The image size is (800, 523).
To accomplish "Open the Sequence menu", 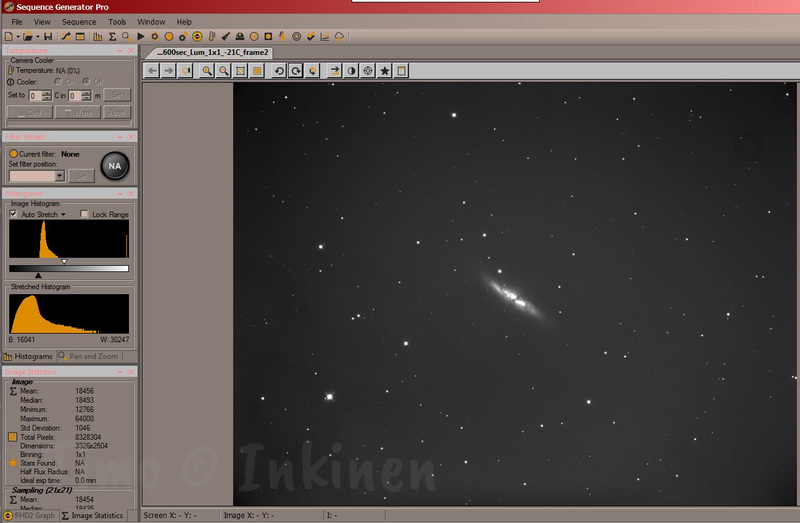I will [x=79, y=21].
